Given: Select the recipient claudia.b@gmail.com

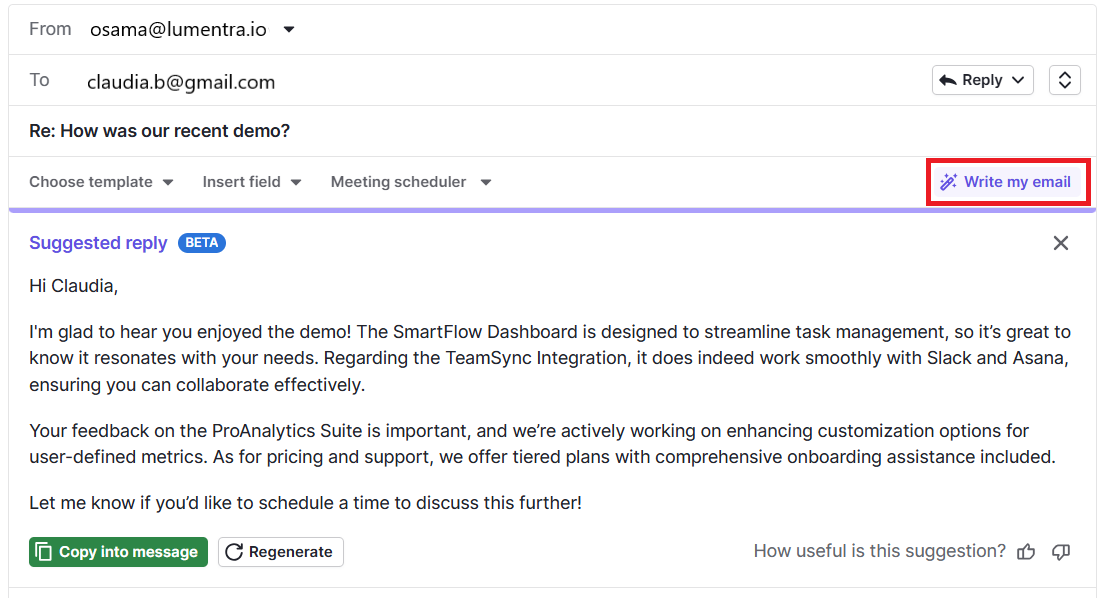Looking at the screenshot, I should coord(181,82).
